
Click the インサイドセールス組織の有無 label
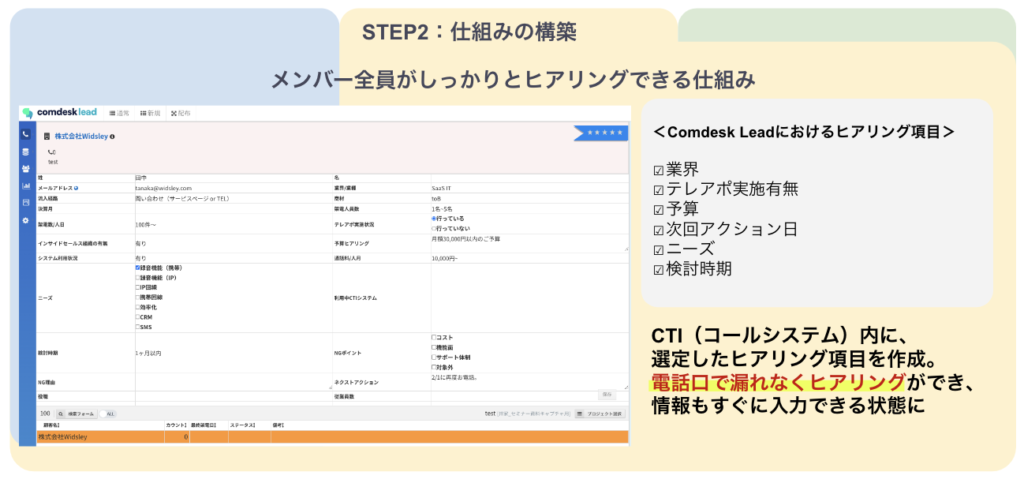tap(72, 243)
